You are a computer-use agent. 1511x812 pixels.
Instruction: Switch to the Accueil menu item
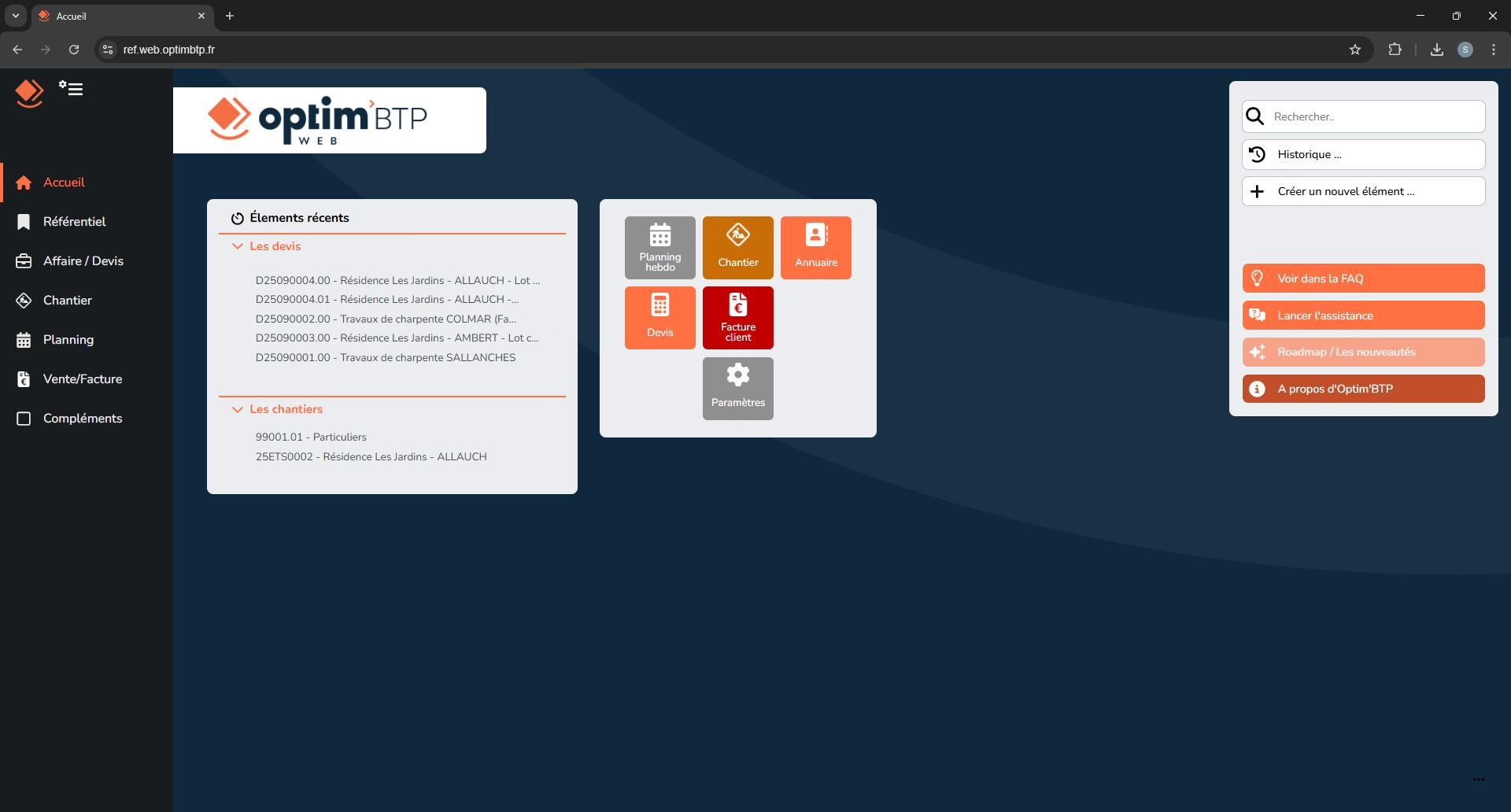(x=64, y=182)
